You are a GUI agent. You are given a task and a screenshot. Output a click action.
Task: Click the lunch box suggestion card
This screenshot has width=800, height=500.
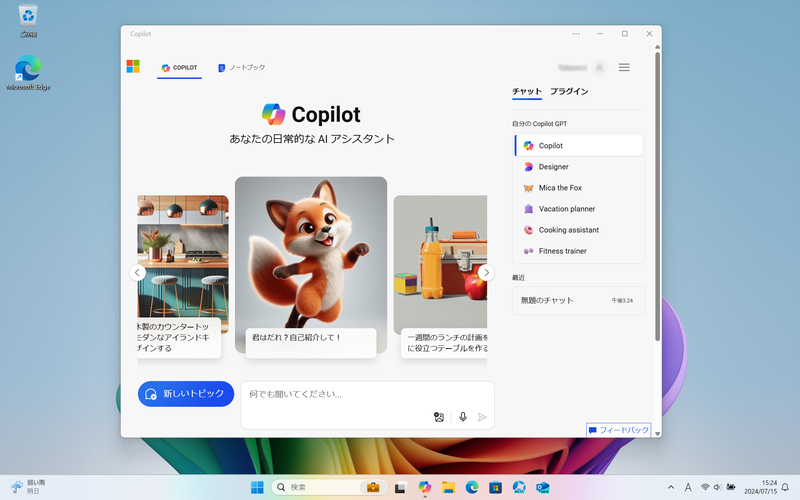(x=440, y=264)
